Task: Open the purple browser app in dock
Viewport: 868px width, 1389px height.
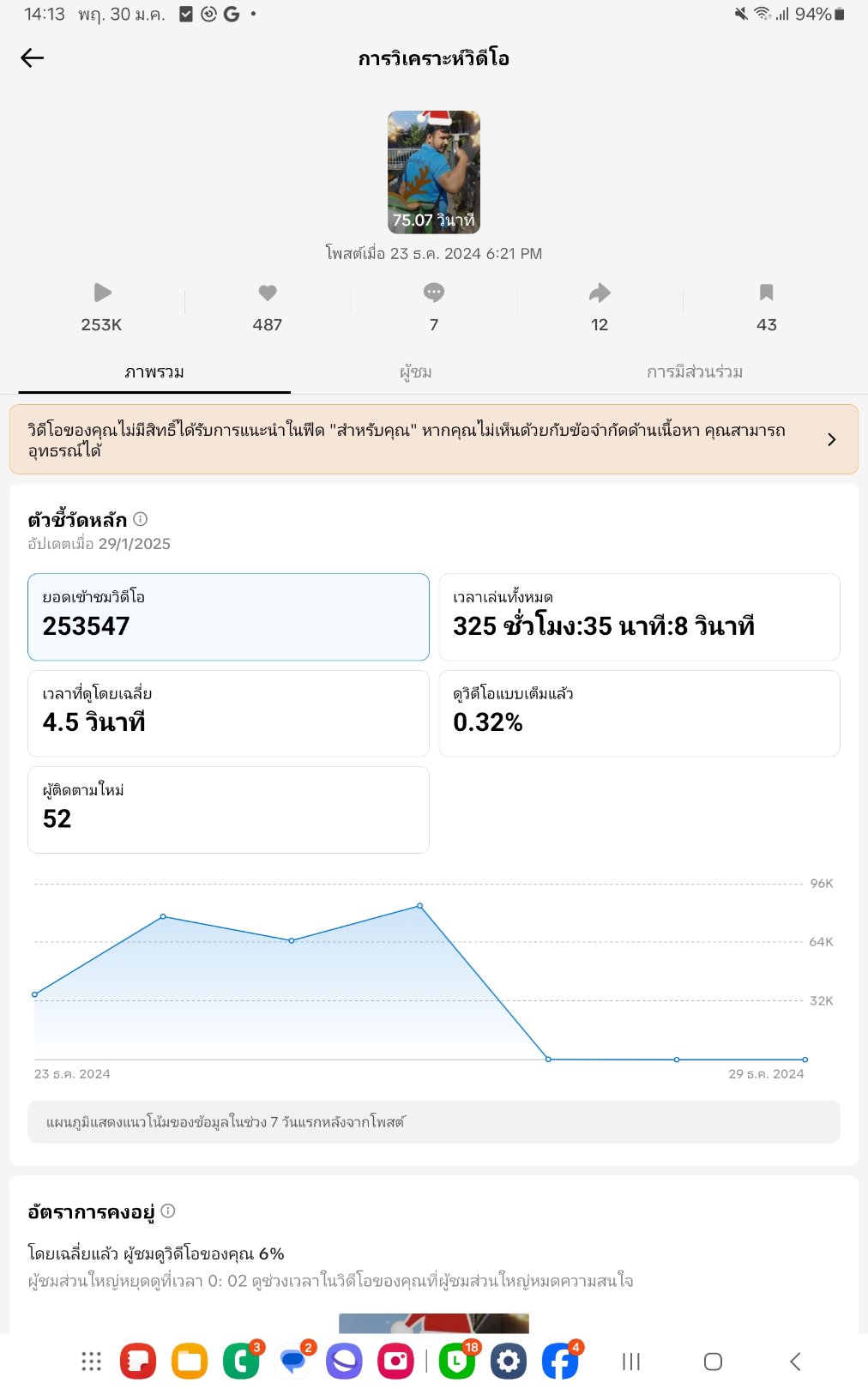Action: tap(344, 1361)
